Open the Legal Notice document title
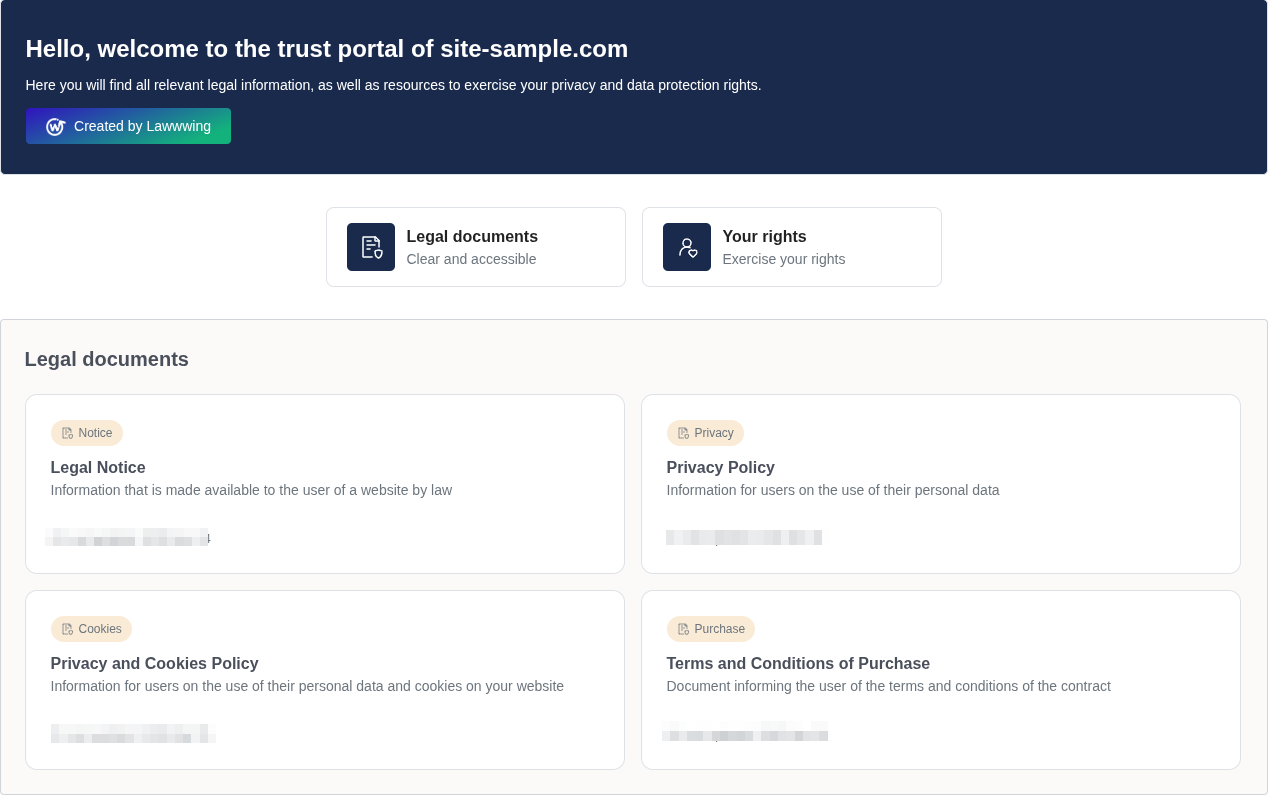Viewport: 1268px width, 795px height. pyautogui.click(x=98, y=467)
